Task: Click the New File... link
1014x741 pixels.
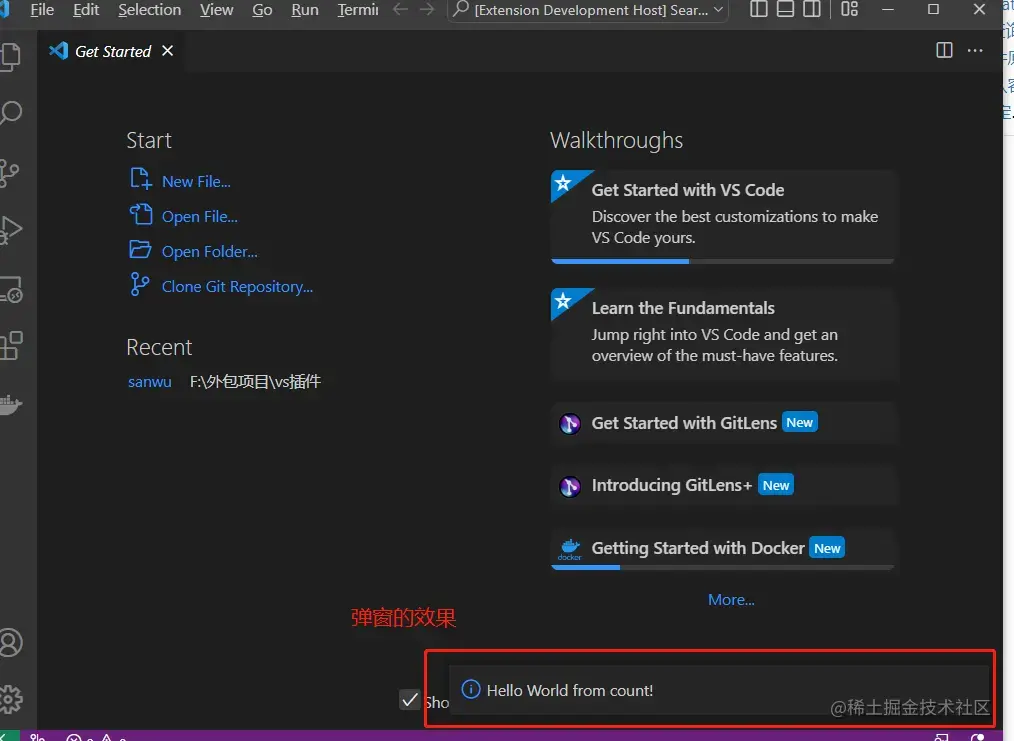Action: click(196, 182)
